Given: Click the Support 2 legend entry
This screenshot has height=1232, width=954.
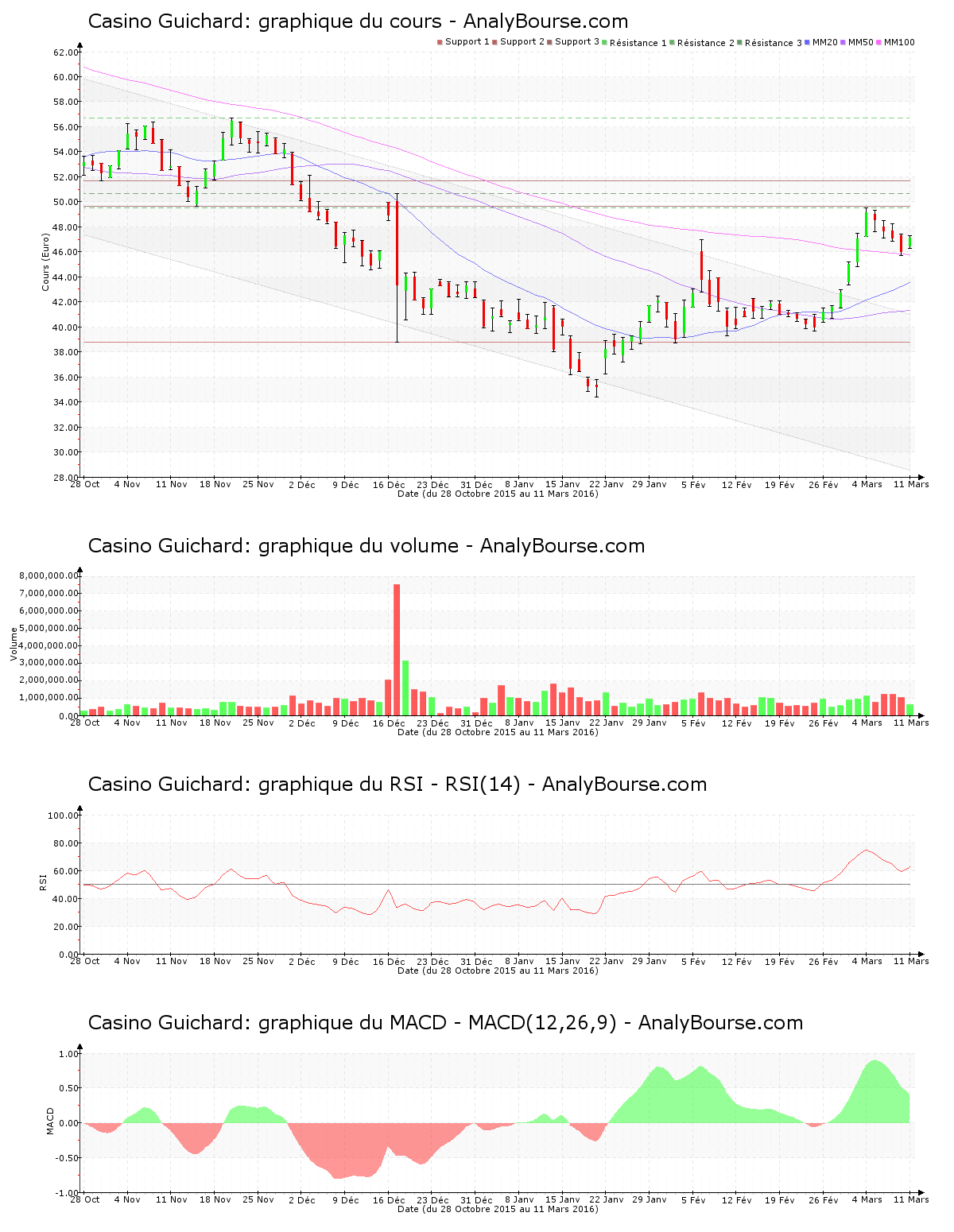Looking at the screenshot, I should coord(518,42).
